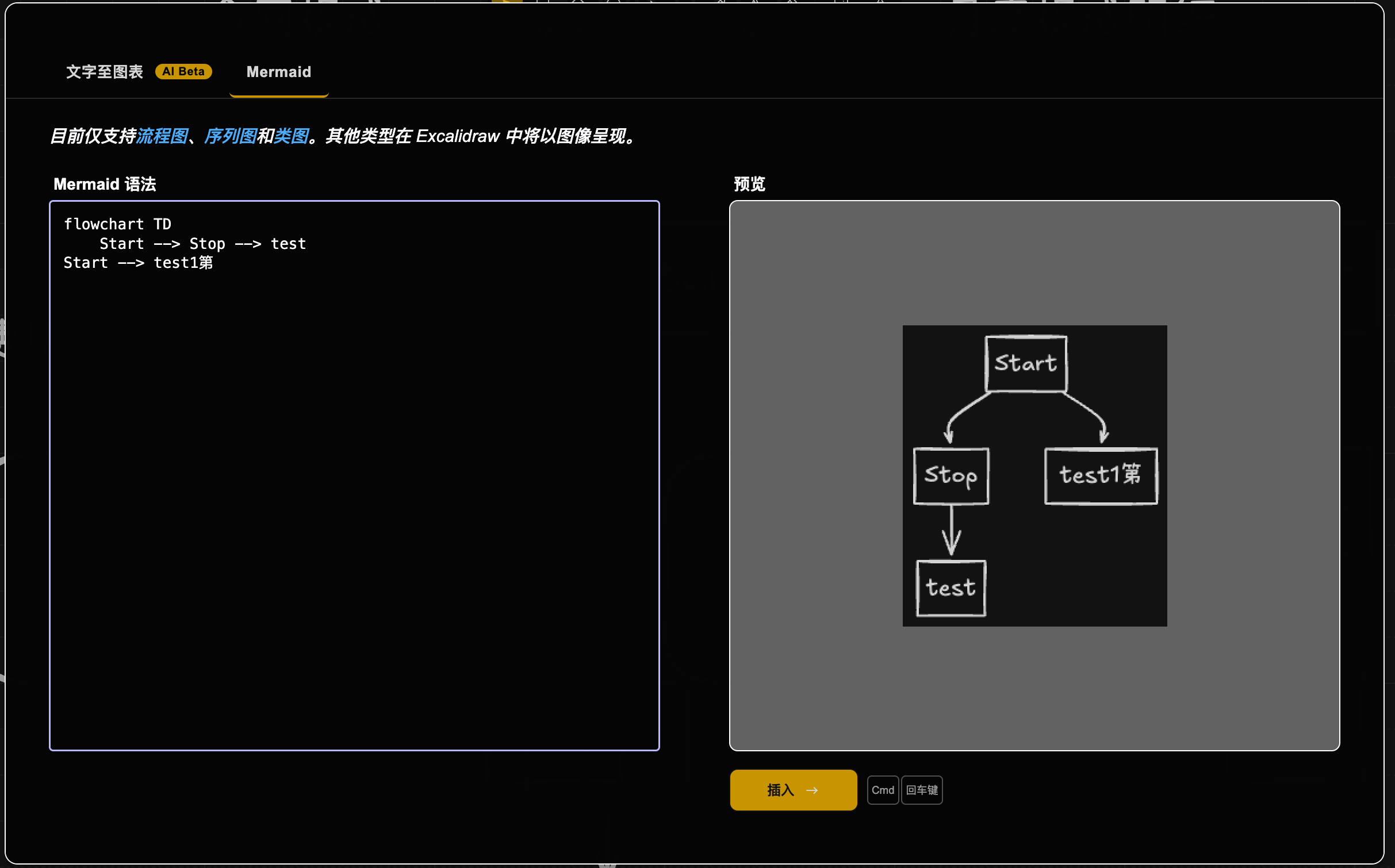Viewport: 1395px width, 868px height.
Task: Open the 序列图 link
Action: coord(231,136)
